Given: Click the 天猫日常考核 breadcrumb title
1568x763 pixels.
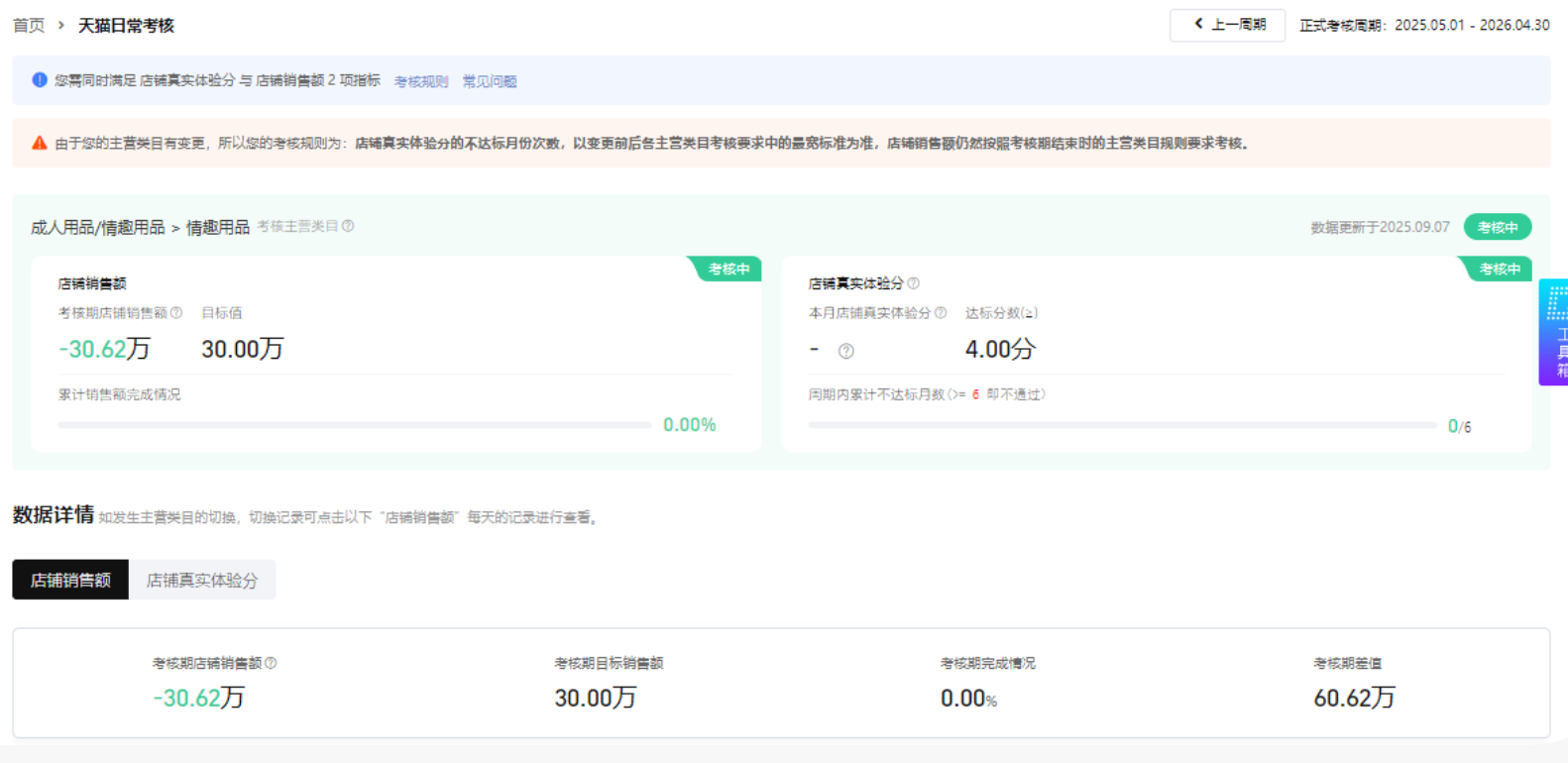Looking at the screenshot, I should [x=126, y=26].
